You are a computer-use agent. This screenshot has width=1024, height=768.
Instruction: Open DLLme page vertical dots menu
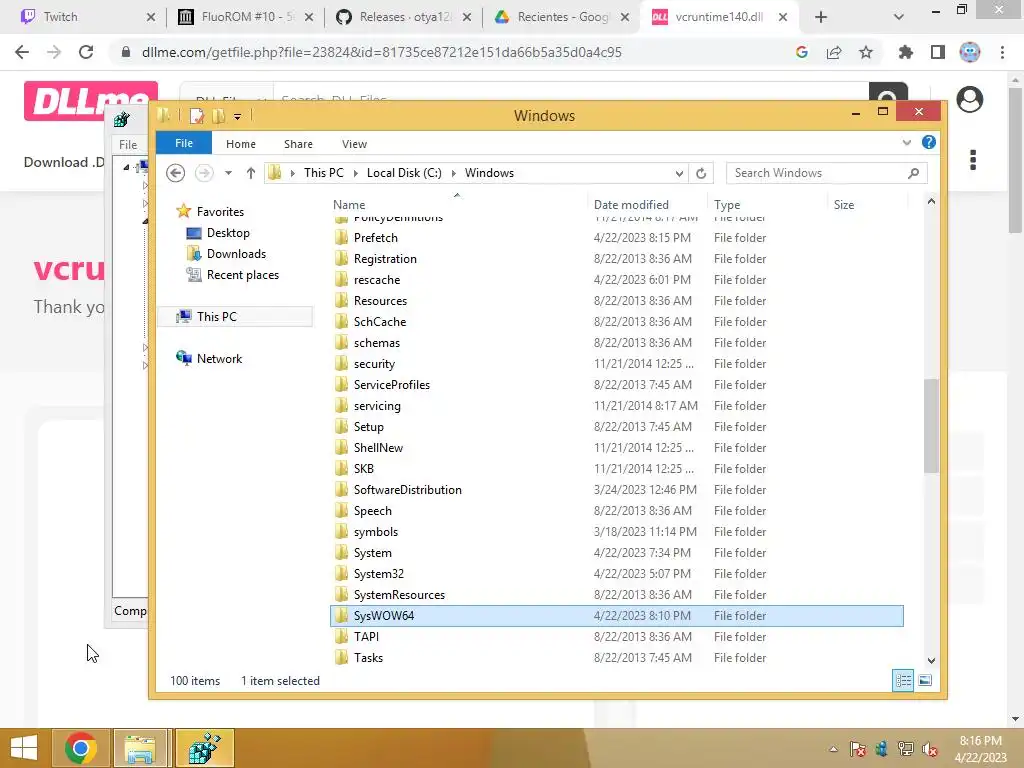coord(973,160)
